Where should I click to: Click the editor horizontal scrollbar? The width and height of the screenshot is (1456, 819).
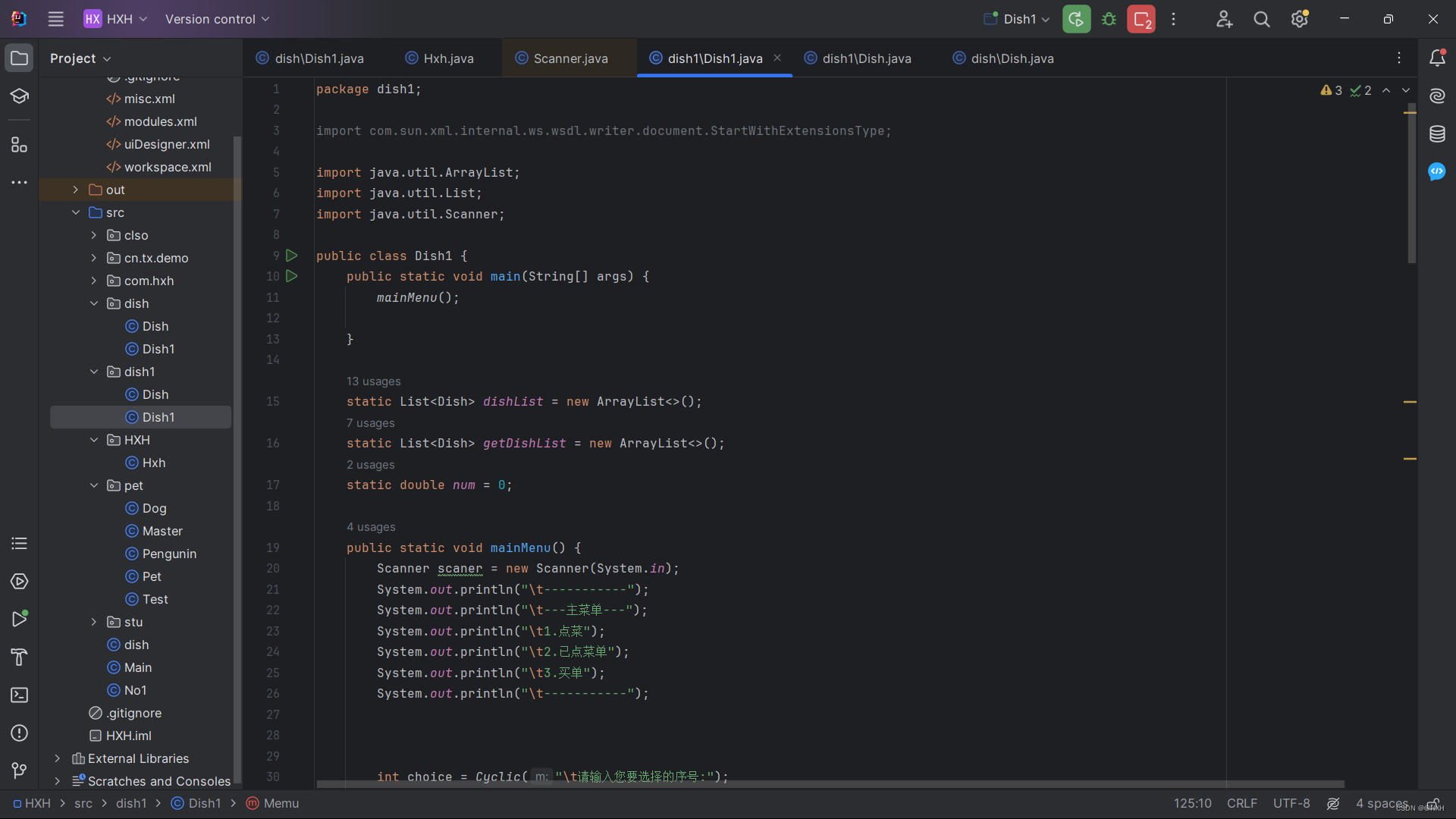pos(830,784)
